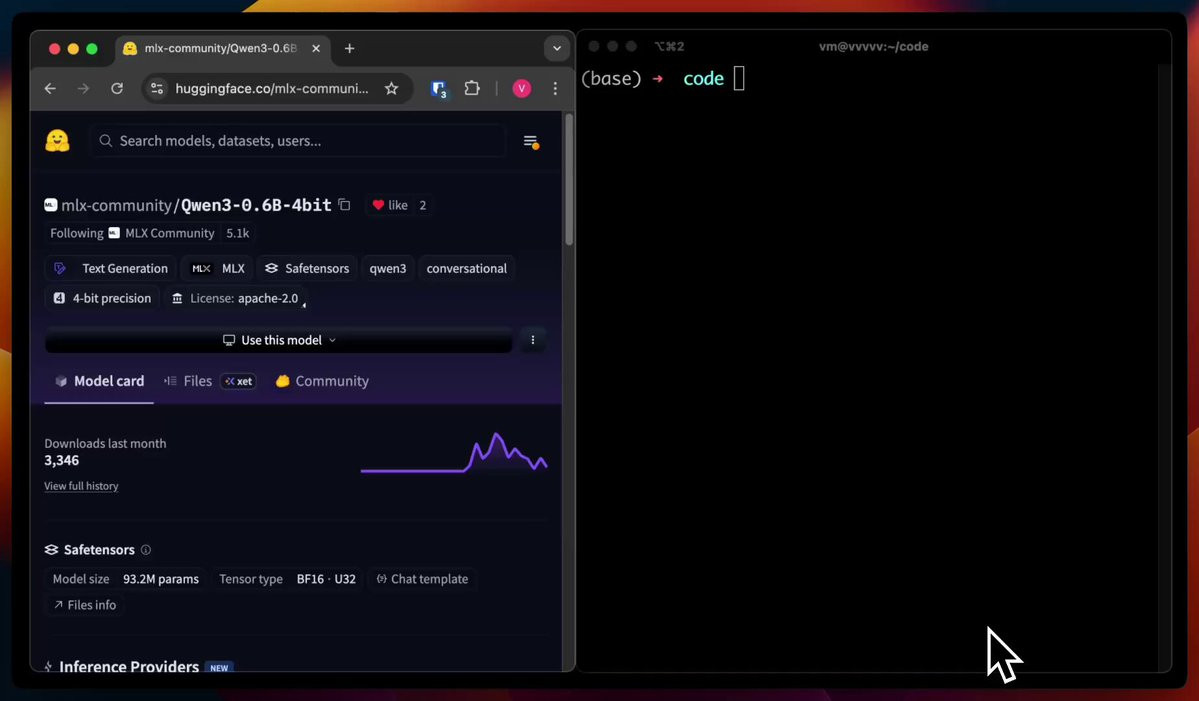Select the mlx-community/Qwen3-0.6B browser tab

pyautogui.click(x=223, y=48)
